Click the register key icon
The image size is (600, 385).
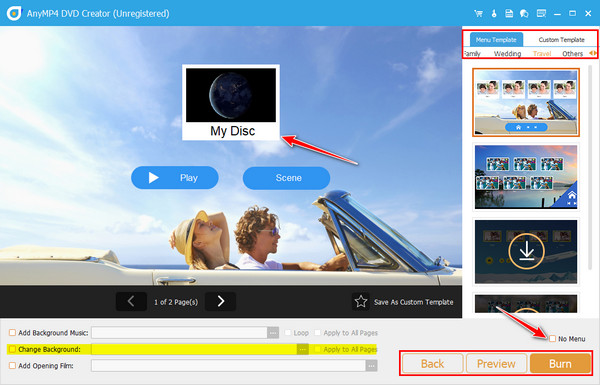tap(494, 14)
